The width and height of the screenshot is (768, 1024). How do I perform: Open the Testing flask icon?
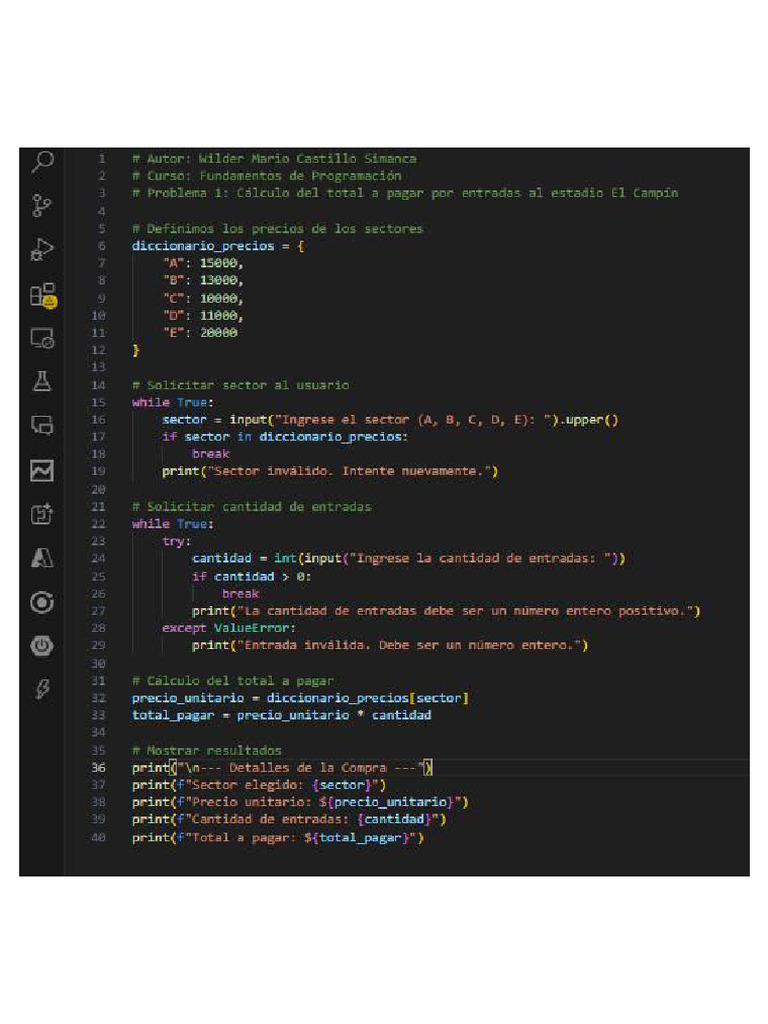pyautogui.click(x=42, y=381)
